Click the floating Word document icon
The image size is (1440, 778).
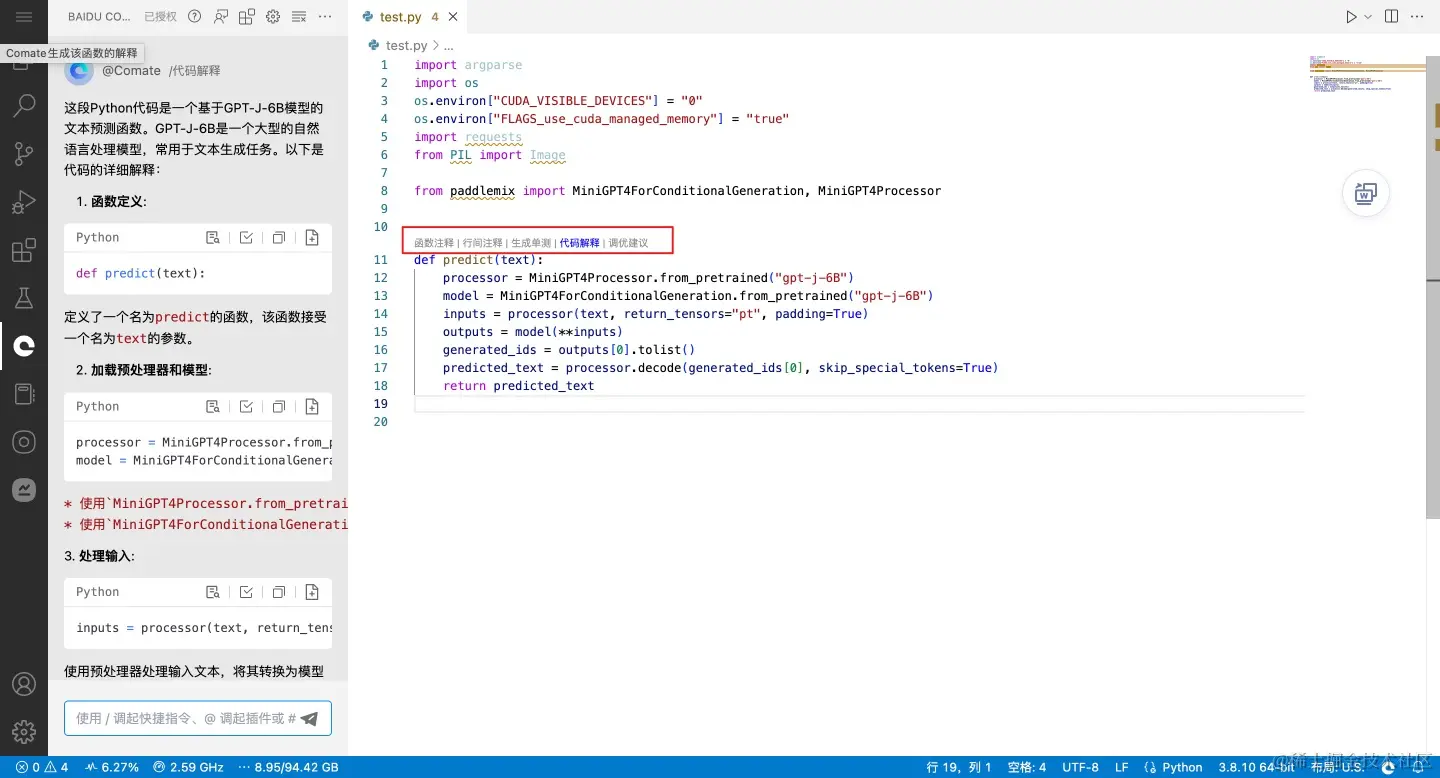pyautogui.click(x=1365, y=194)
